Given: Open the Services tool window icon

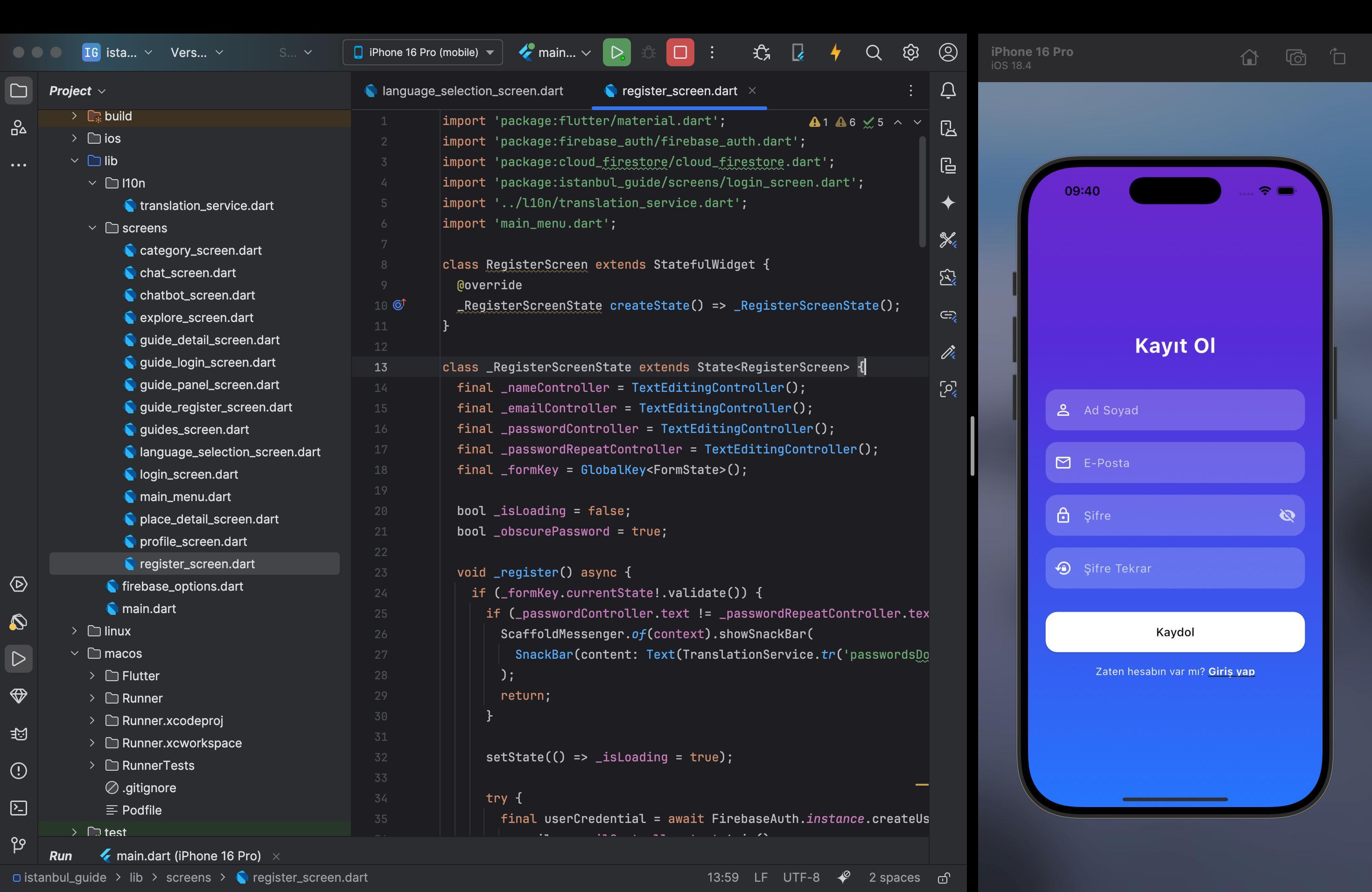Looking at the screenshot, I should [x=19, y=584].
